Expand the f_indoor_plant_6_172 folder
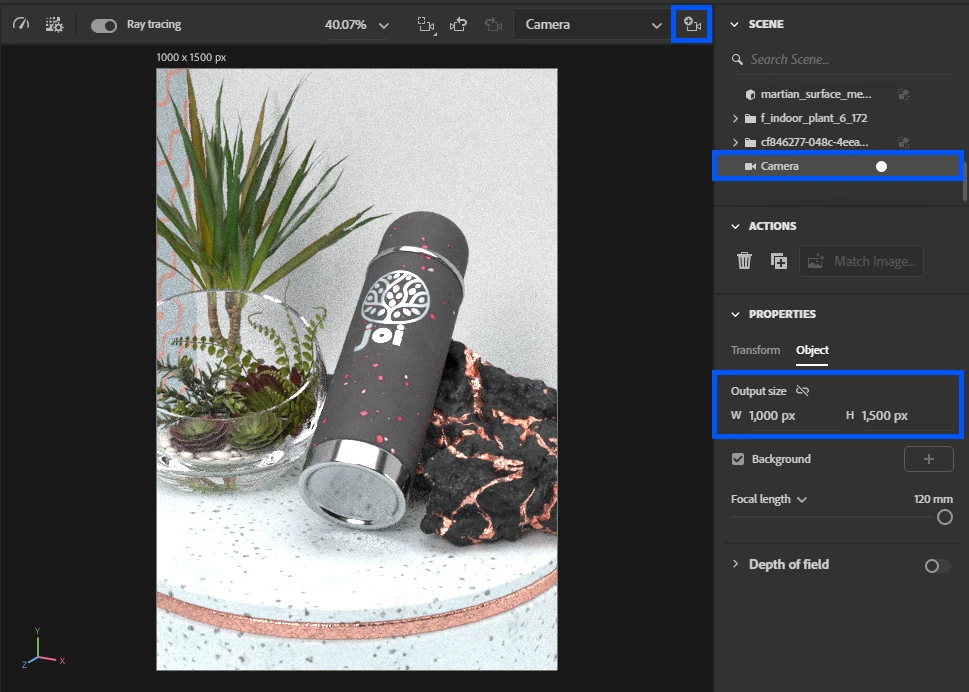969x692 pixels. (735, 118)
